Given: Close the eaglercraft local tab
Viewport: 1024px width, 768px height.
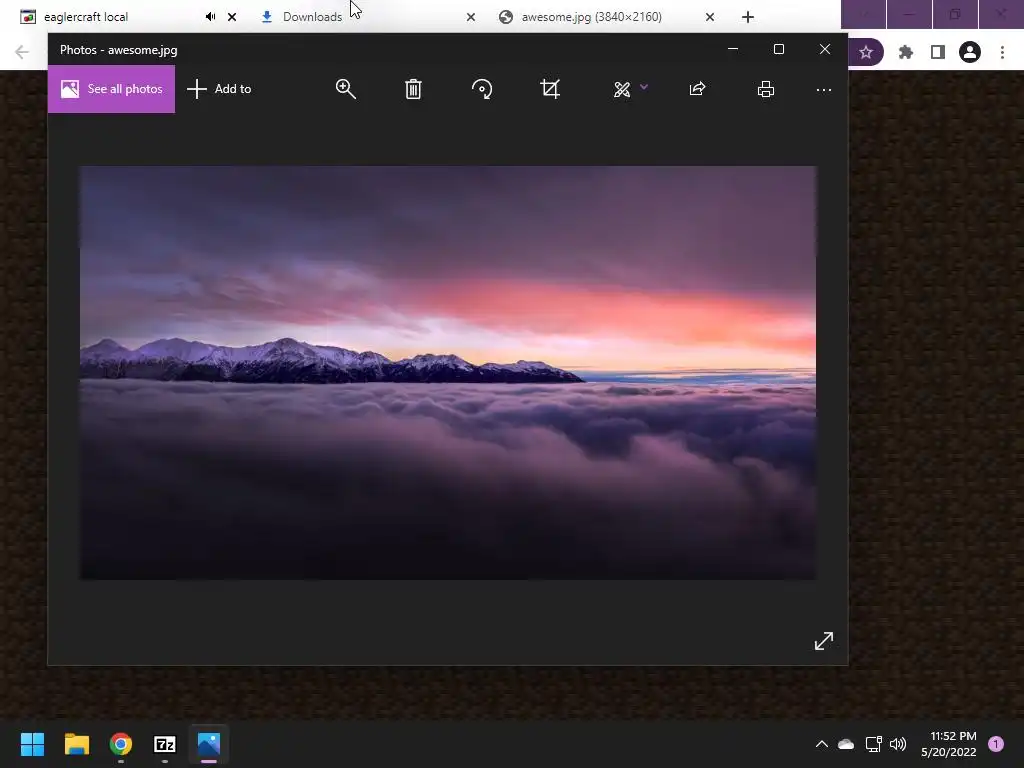Looking at the screenshot, I should coord(232,17).
